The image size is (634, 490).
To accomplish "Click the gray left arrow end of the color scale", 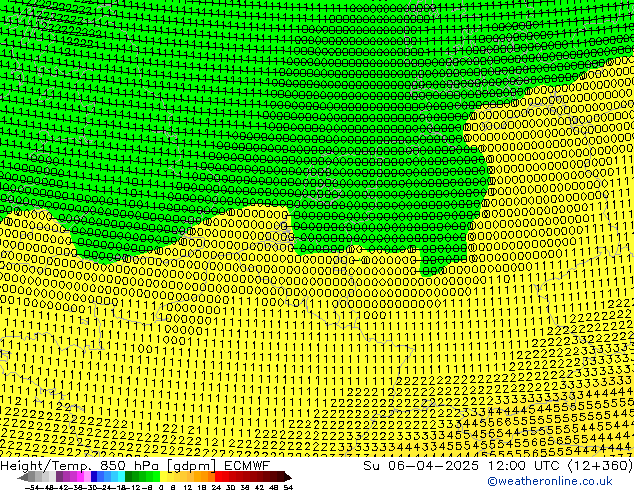I will pos(23,477).
